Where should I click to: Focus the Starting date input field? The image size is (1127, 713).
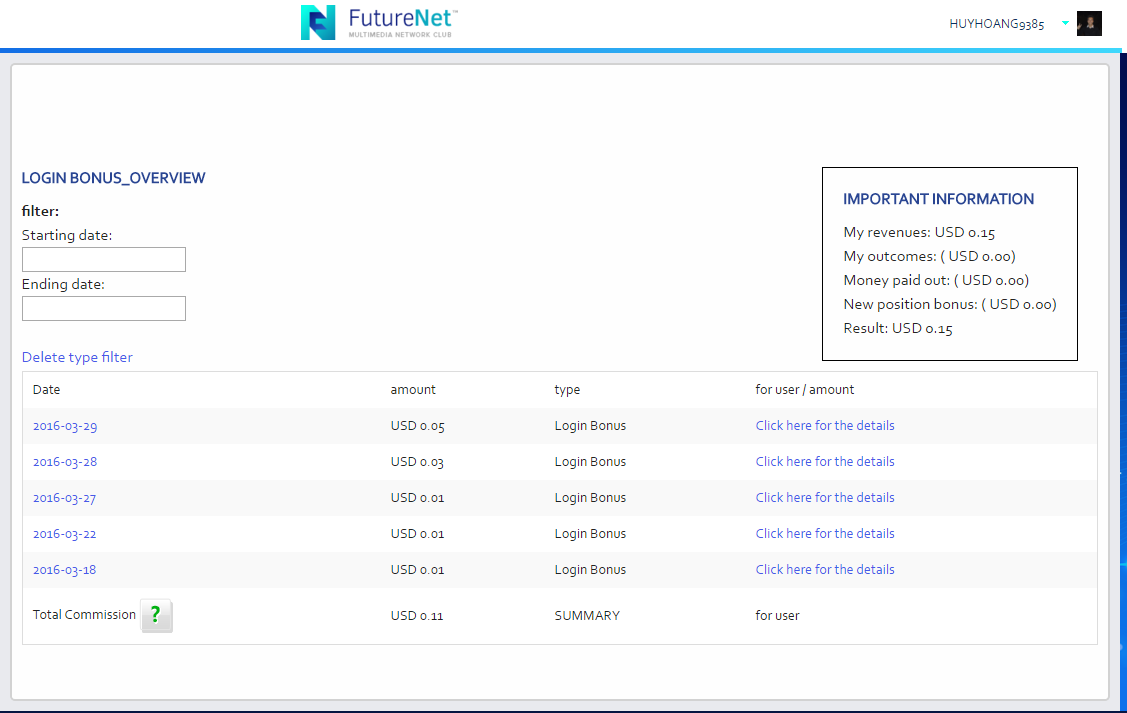(104, 260)
